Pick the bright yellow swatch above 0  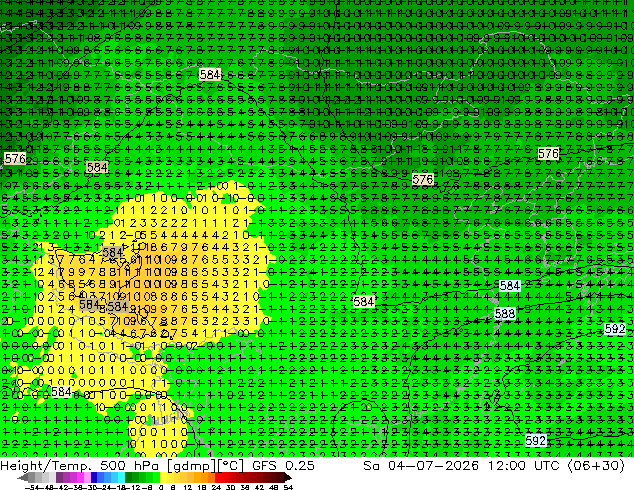[163, 477]
